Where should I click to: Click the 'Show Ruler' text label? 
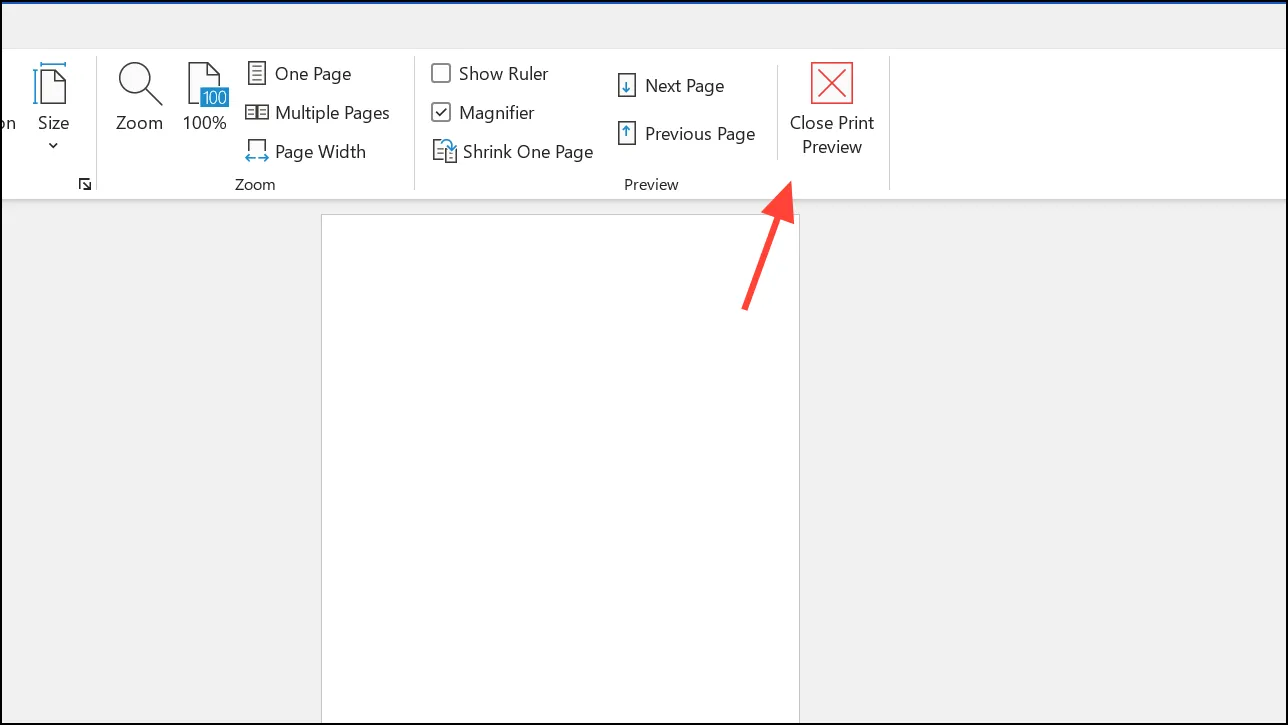point(504,74)
